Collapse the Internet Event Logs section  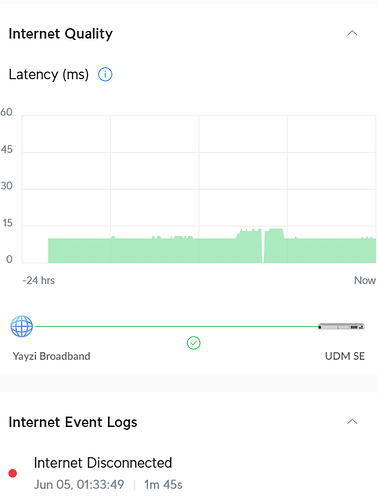(352, 422)
